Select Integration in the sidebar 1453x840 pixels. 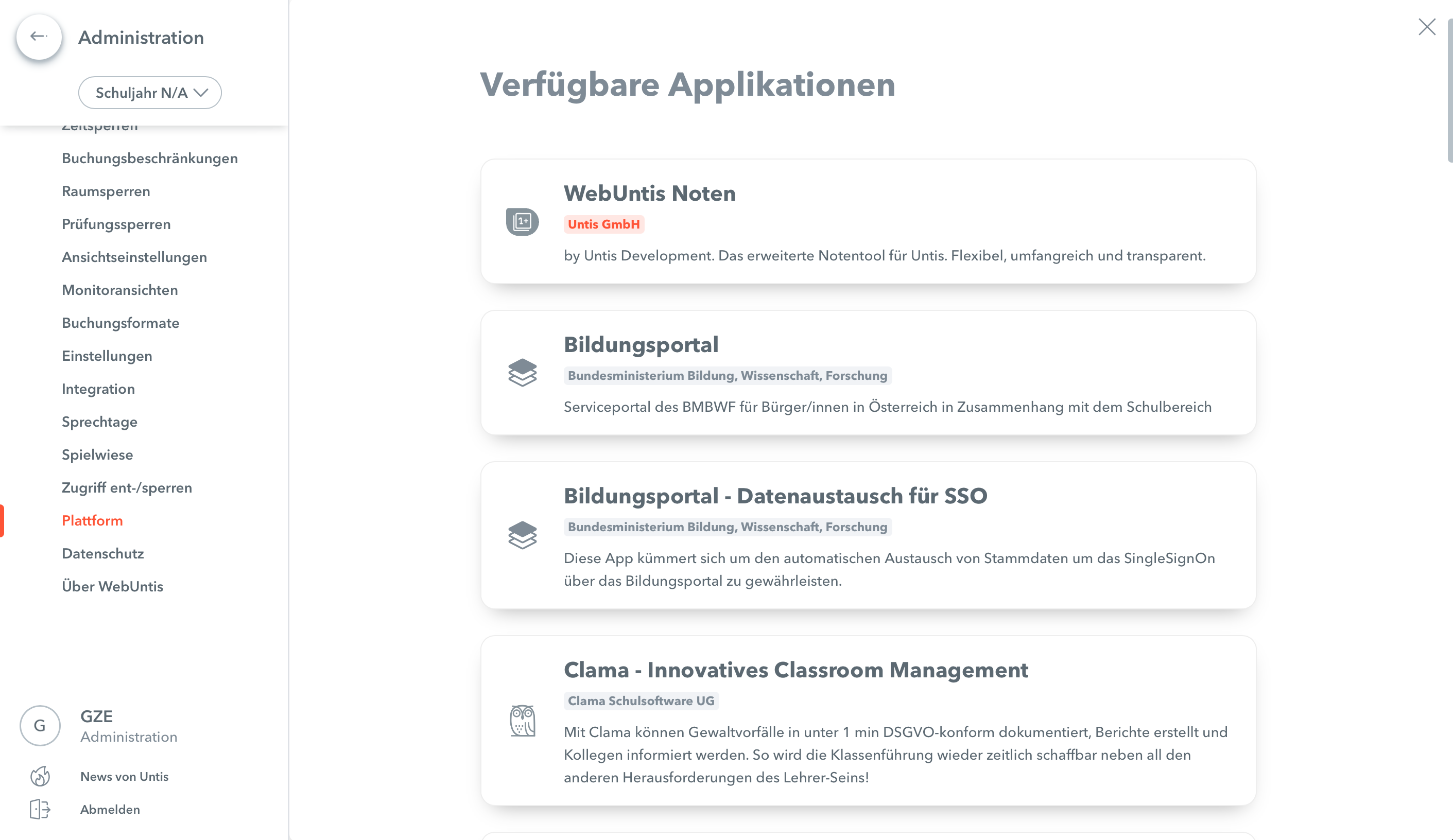pos(98,389)
